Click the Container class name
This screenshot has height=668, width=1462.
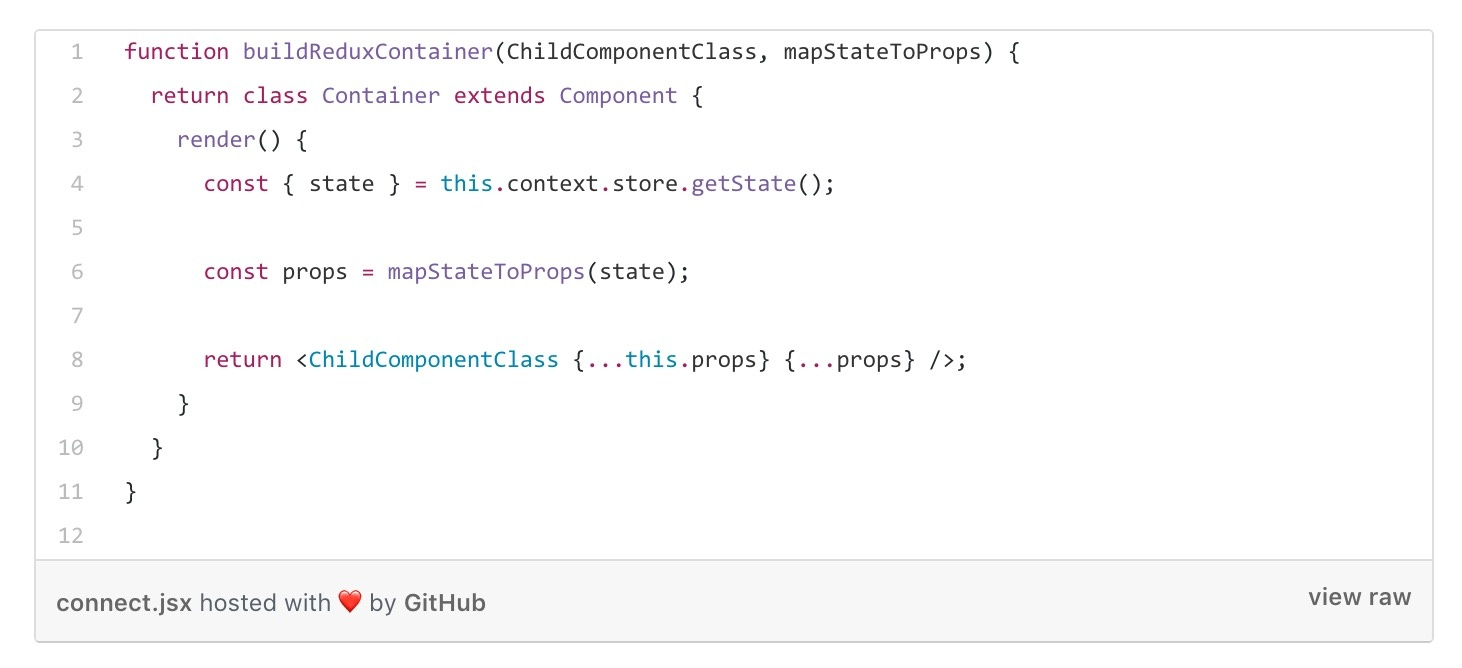click(381, 96)
